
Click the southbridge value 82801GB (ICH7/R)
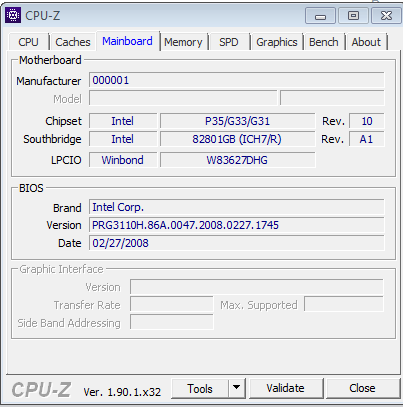tap(237, 139)
